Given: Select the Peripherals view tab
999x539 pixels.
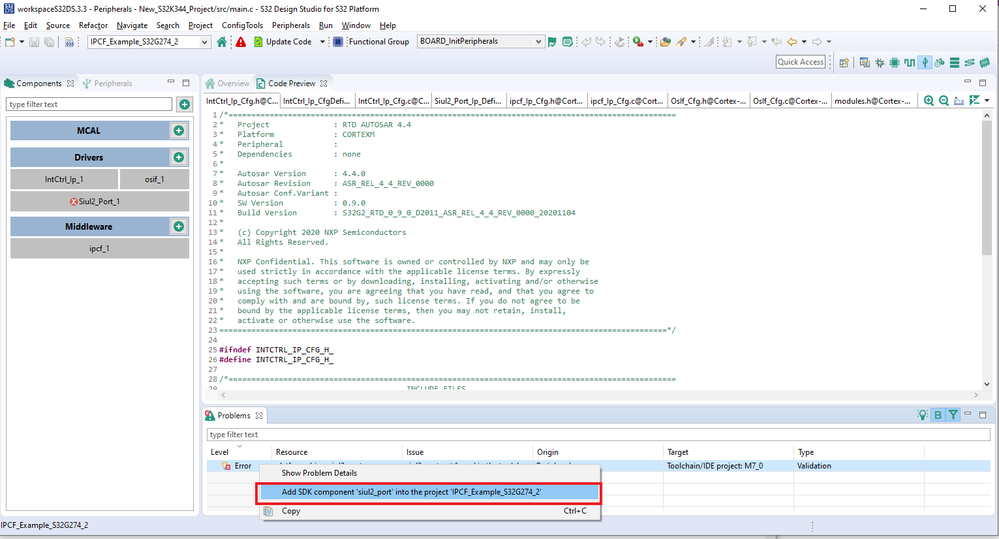Looking at the screenshot, I should click(x=107, y=83).
